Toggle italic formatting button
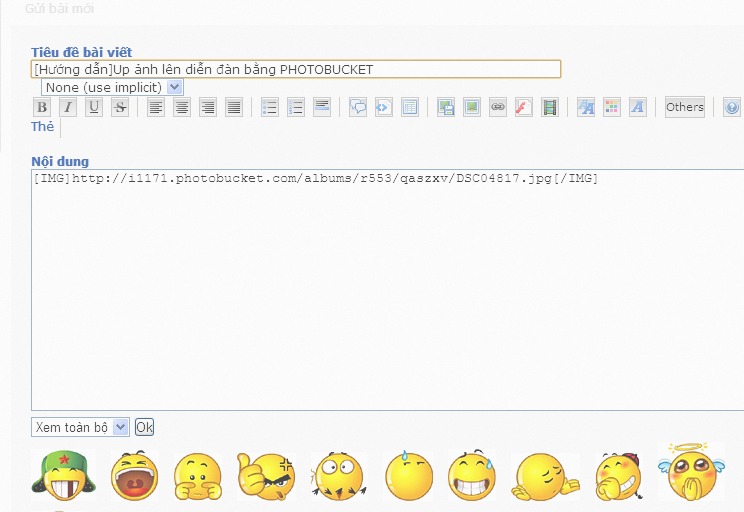Viewport: 744px width, 512px height. (68, 108)
